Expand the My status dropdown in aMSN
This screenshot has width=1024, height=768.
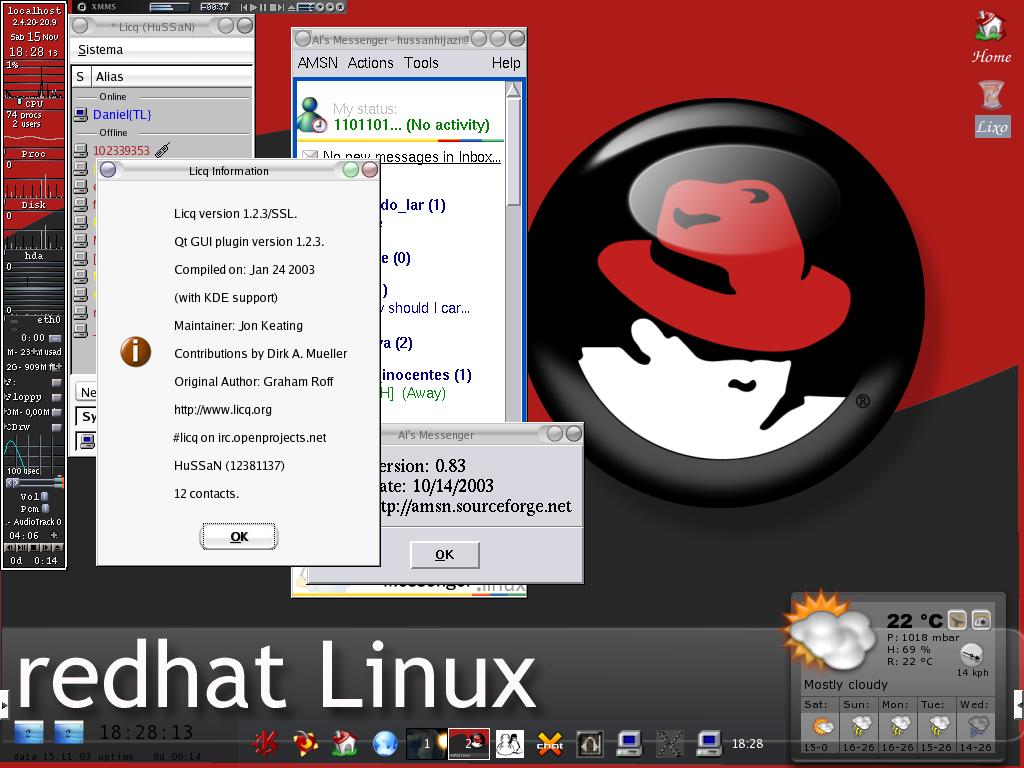click(411, 125)
